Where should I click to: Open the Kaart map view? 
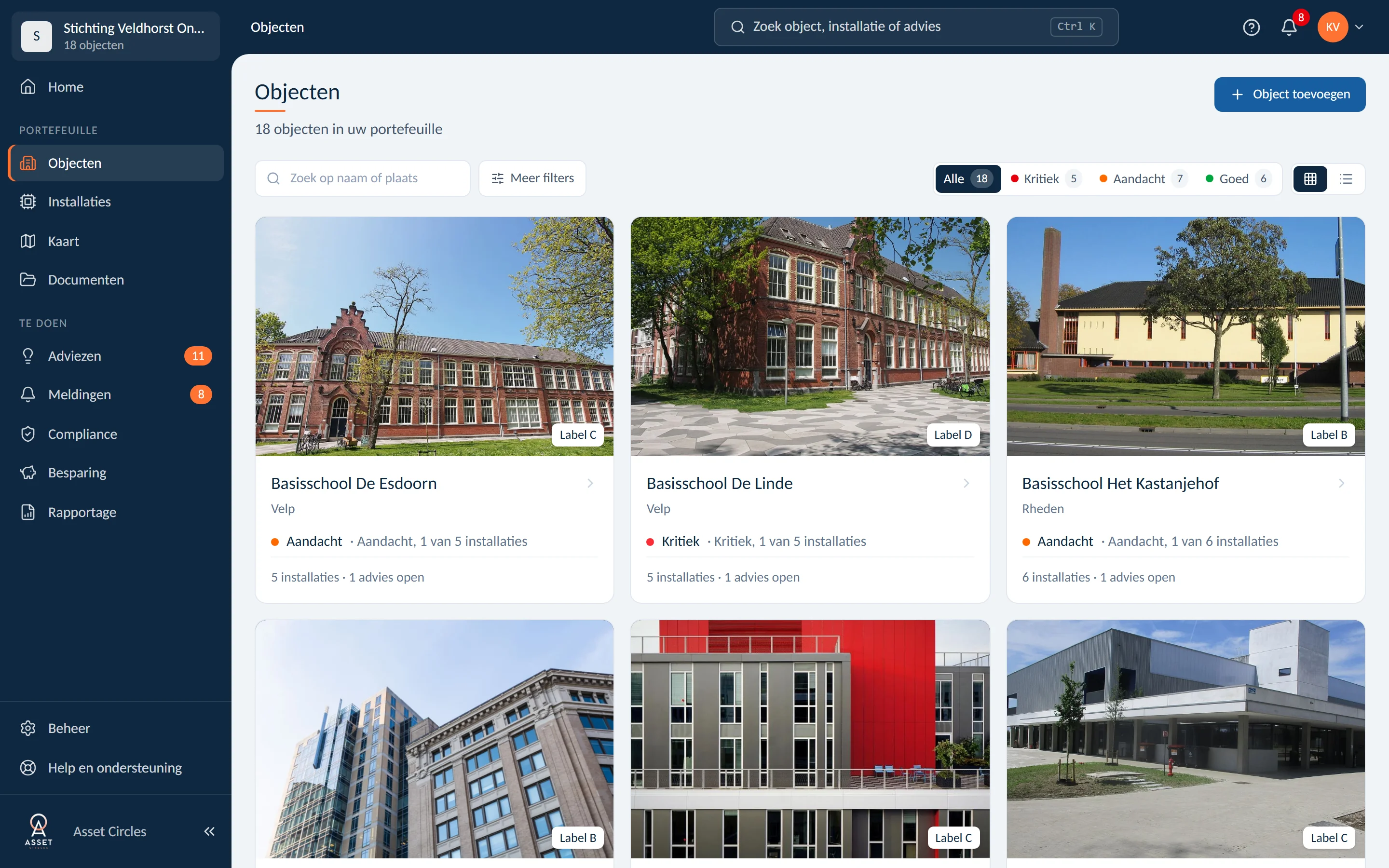coord(115,241)
